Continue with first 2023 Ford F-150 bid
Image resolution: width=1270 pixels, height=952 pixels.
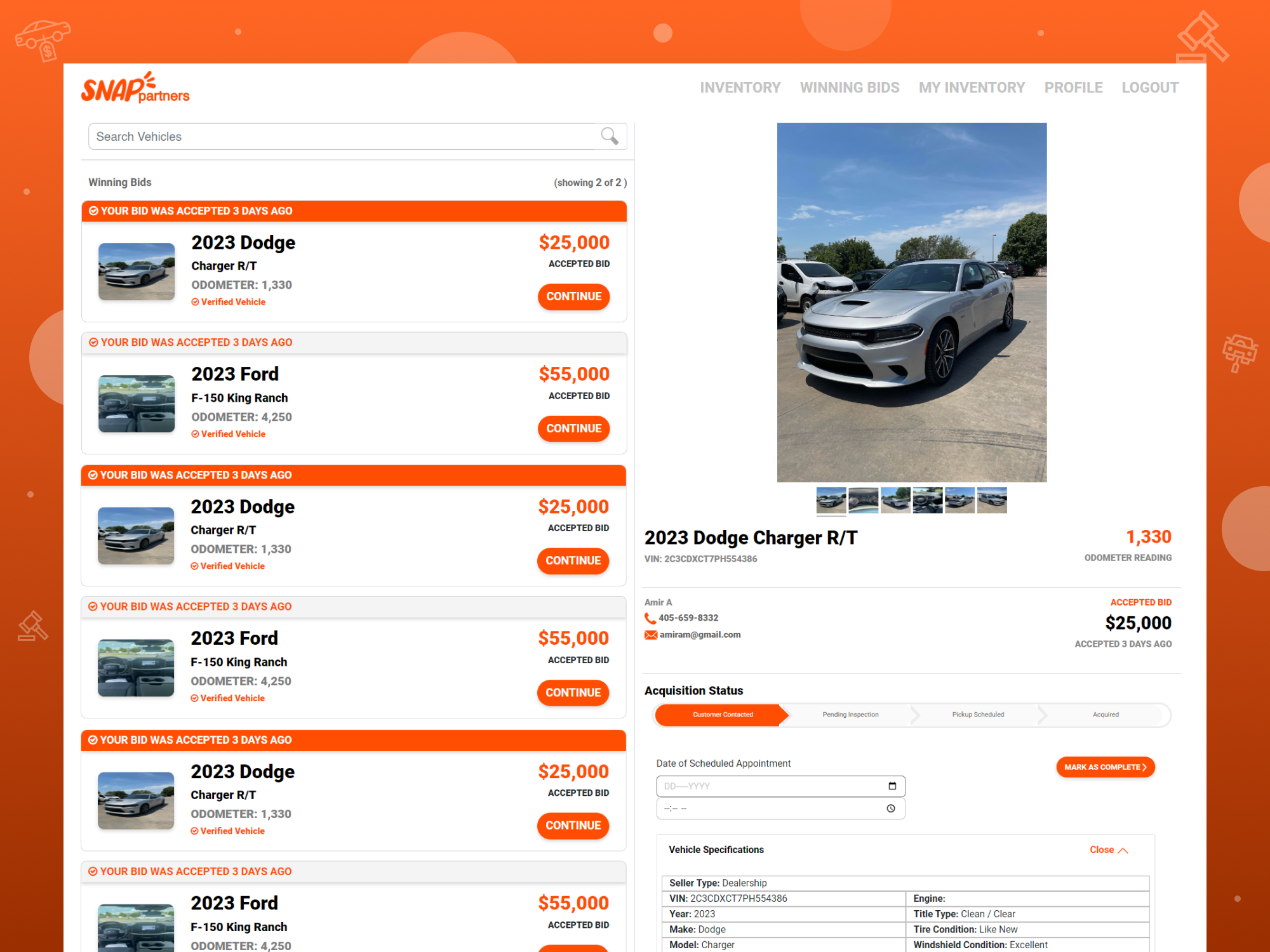573,428
